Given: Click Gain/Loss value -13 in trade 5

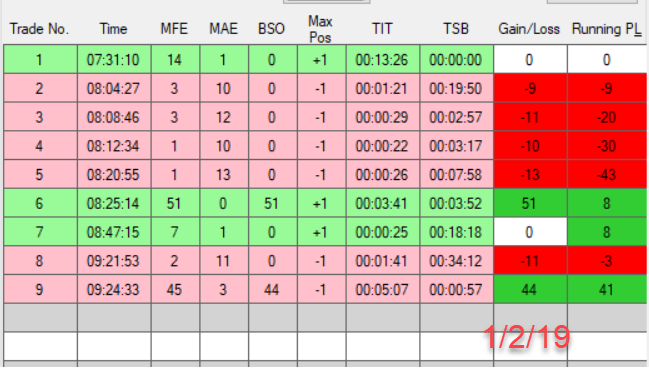Looking at the screenshot, I should click(x=530, y=174).
